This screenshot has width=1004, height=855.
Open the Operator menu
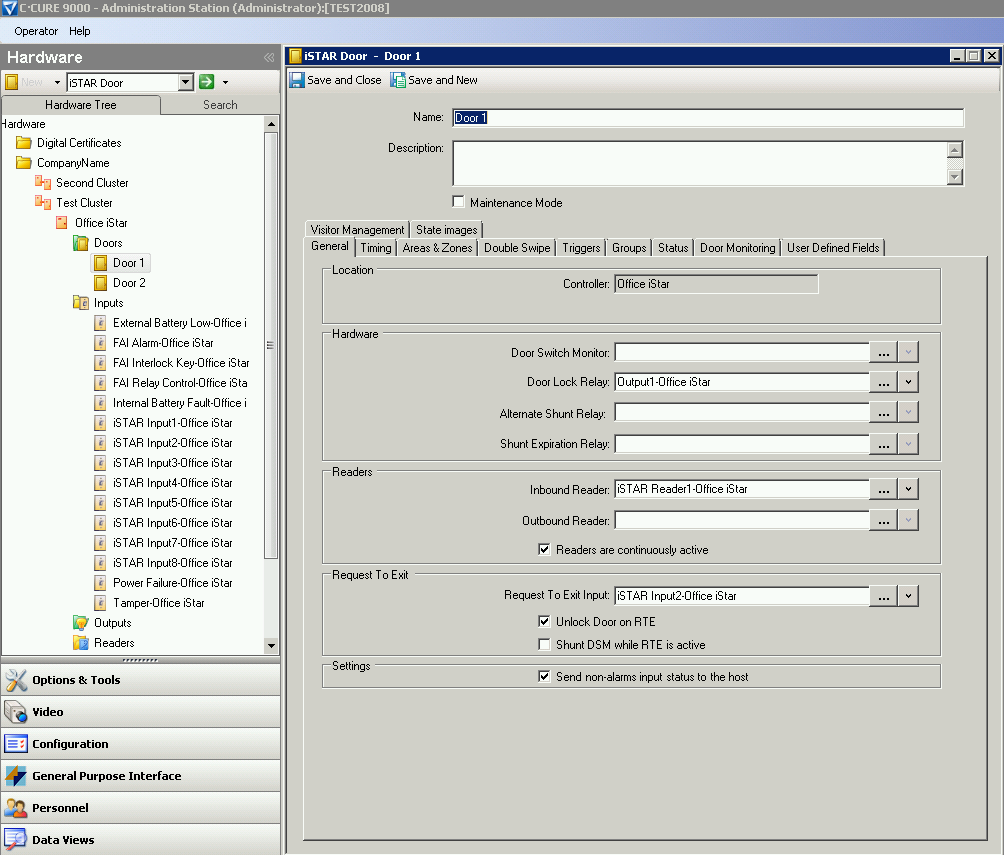[36, 31]
